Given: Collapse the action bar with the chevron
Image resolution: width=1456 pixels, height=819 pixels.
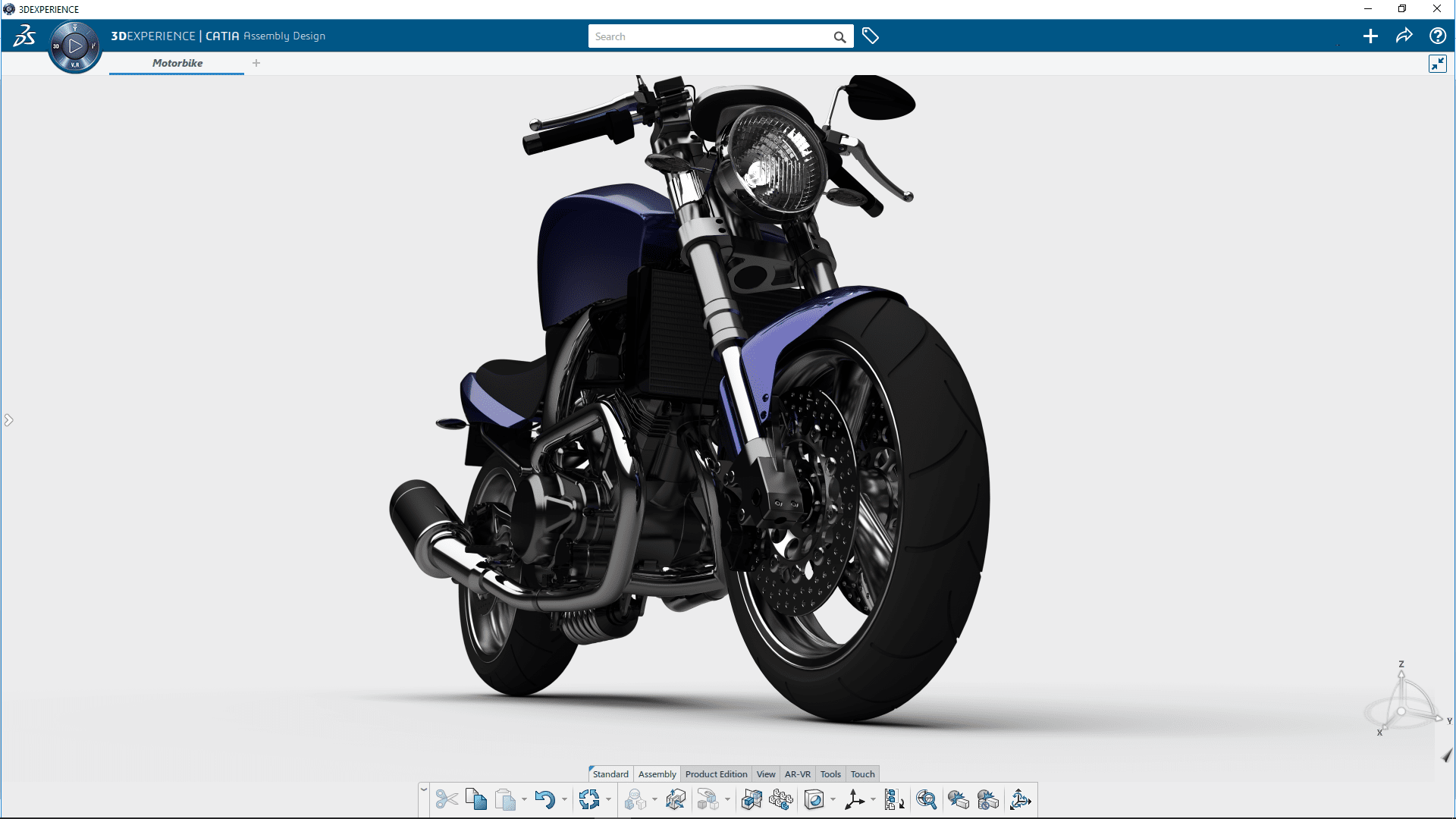Looking at the screenshot, I should (x=424, y=789).
